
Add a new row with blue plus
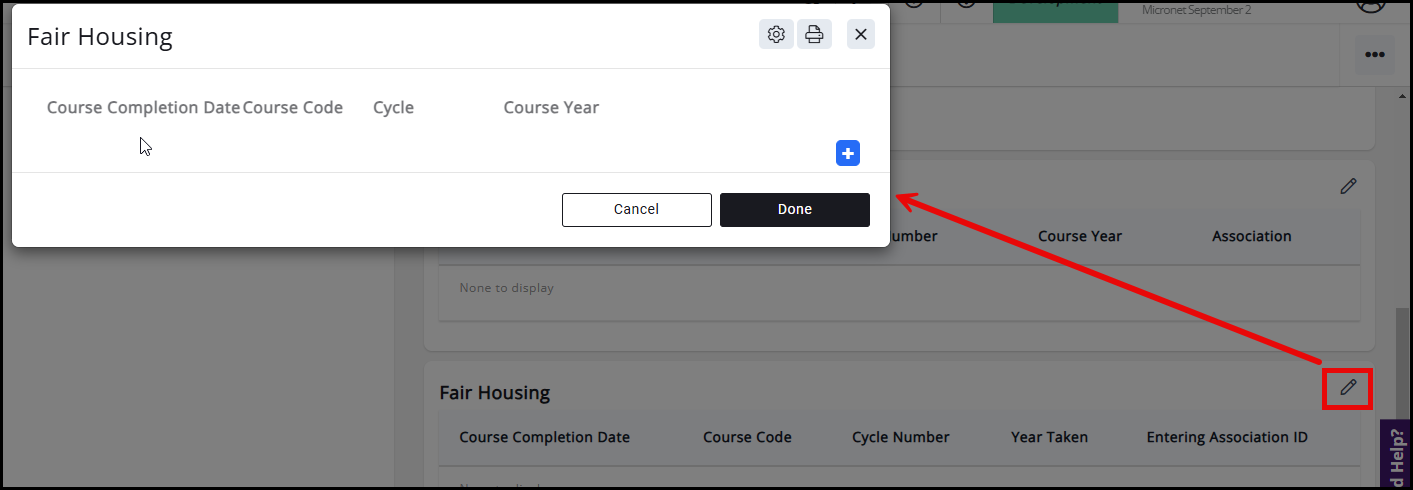(848, 153)
